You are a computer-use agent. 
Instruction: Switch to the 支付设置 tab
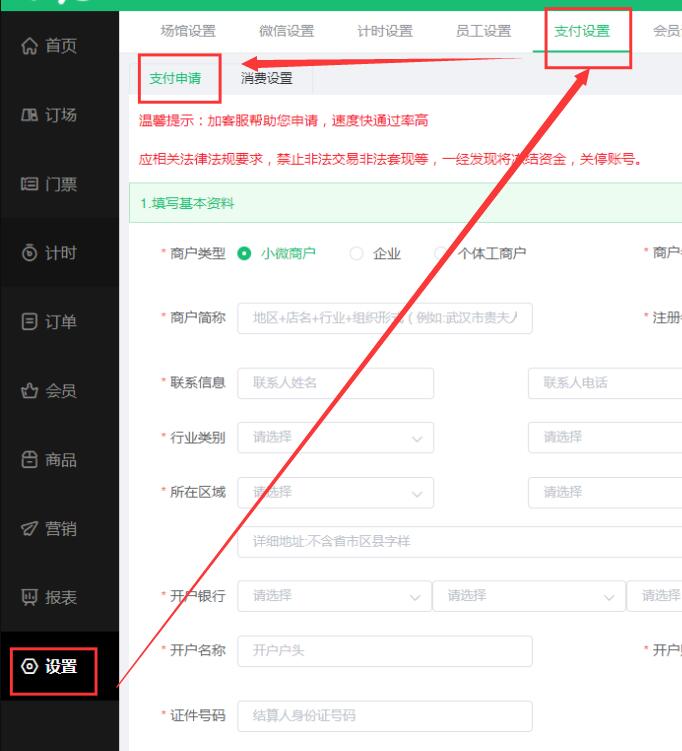[582, 31]
